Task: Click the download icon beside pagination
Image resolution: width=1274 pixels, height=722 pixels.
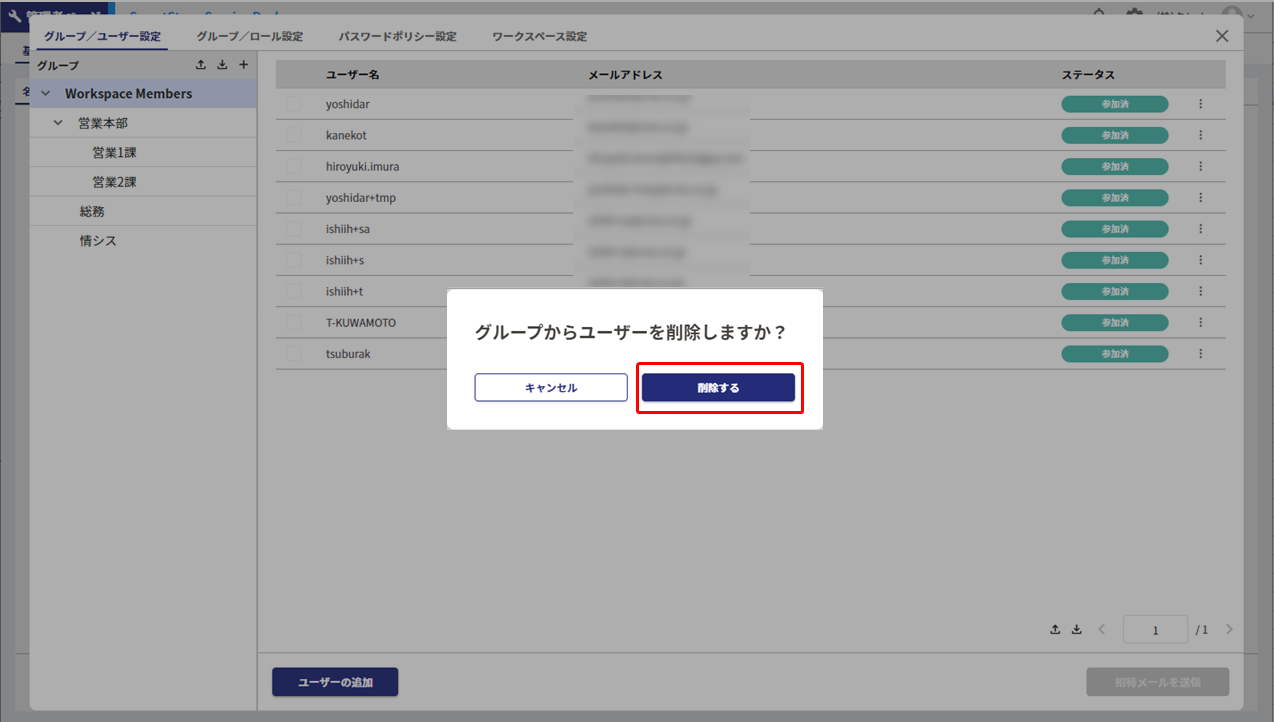Action: point(1077,630)
